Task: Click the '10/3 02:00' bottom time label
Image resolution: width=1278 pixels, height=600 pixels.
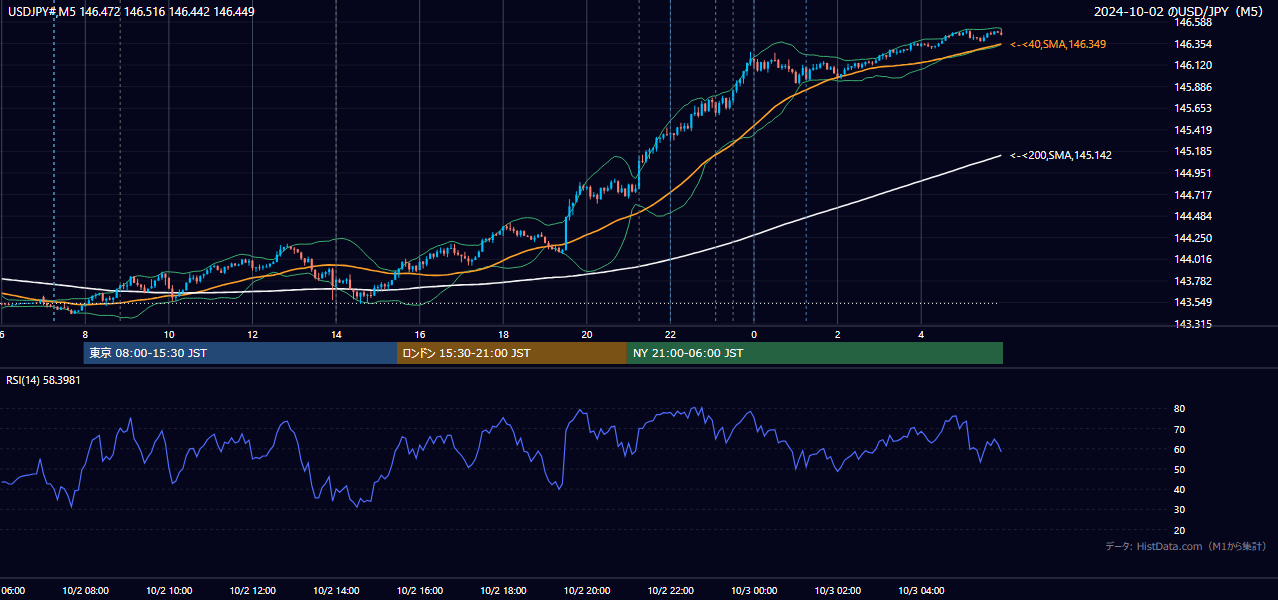Action: [x=837, y=590]
